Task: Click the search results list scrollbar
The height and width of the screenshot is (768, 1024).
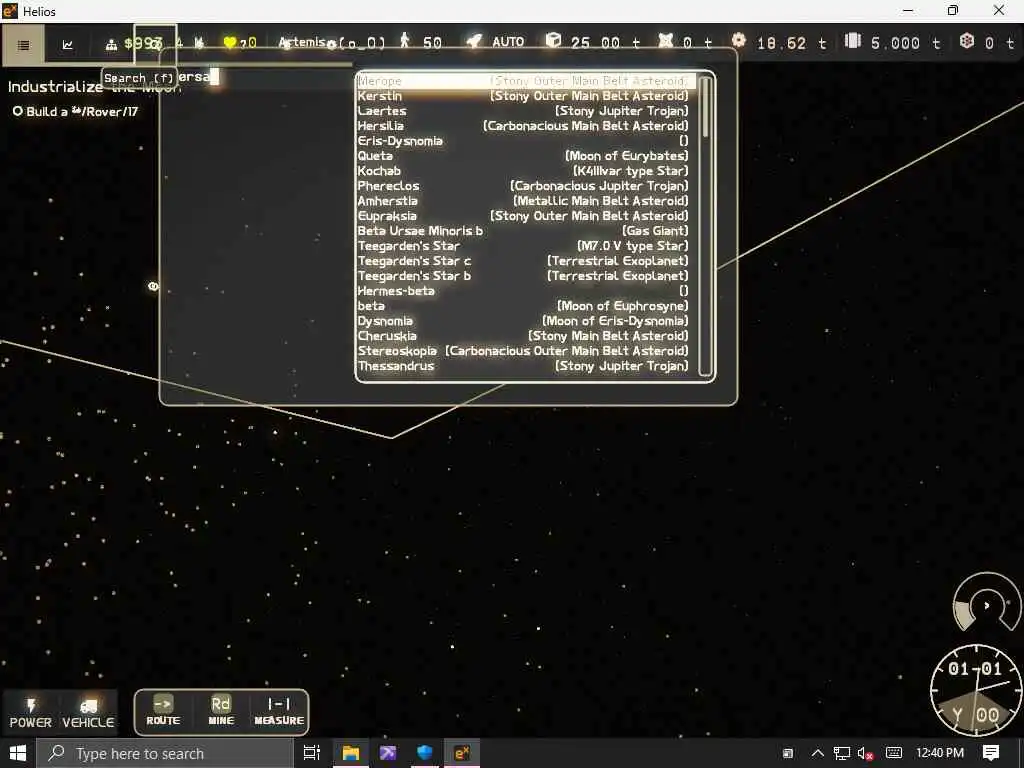Action: pyautogui.click(x=705, y=225)
